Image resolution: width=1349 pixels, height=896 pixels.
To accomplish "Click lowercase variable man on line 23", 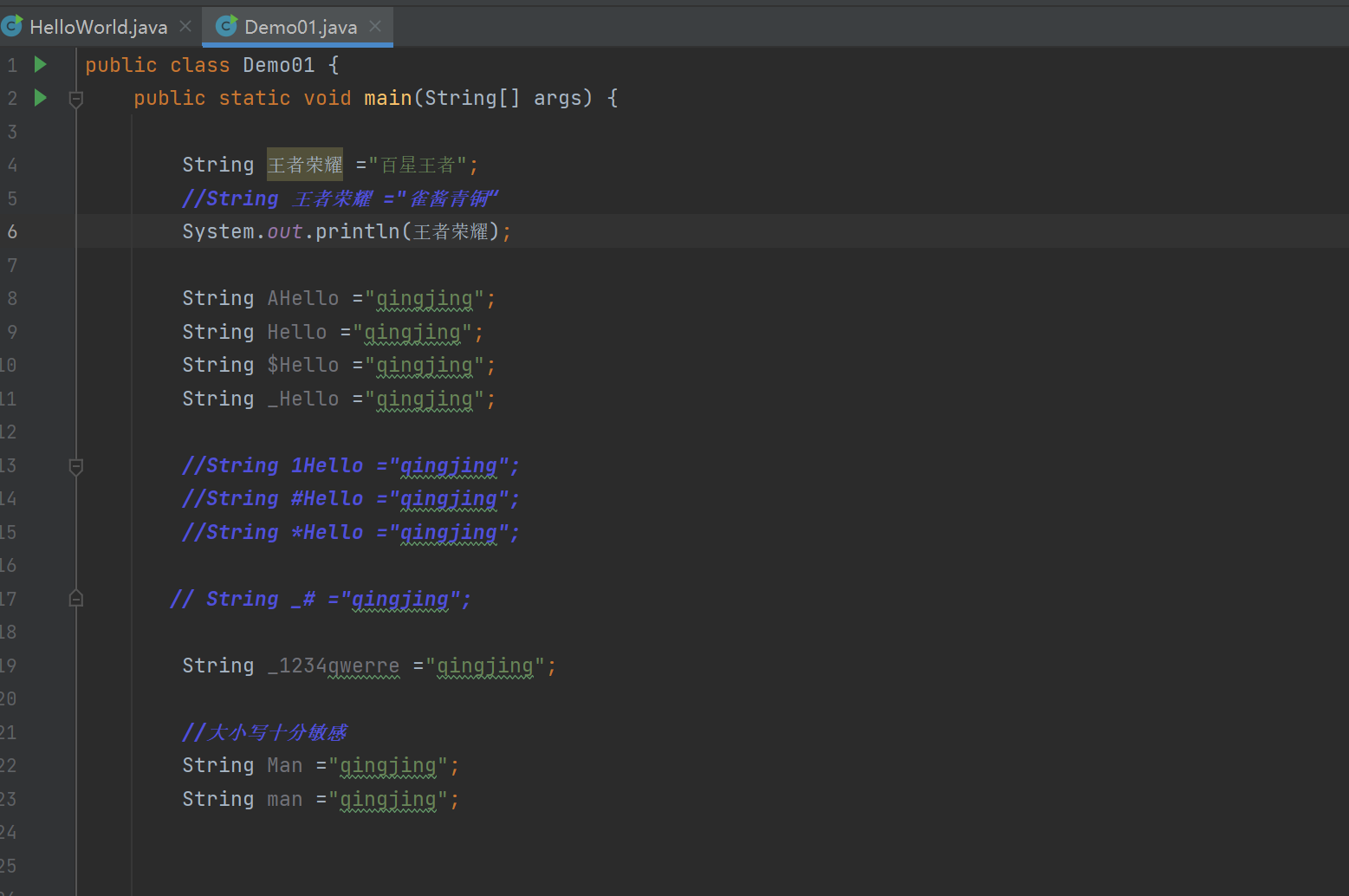I will pyautogui.click(x=285, y=799).
